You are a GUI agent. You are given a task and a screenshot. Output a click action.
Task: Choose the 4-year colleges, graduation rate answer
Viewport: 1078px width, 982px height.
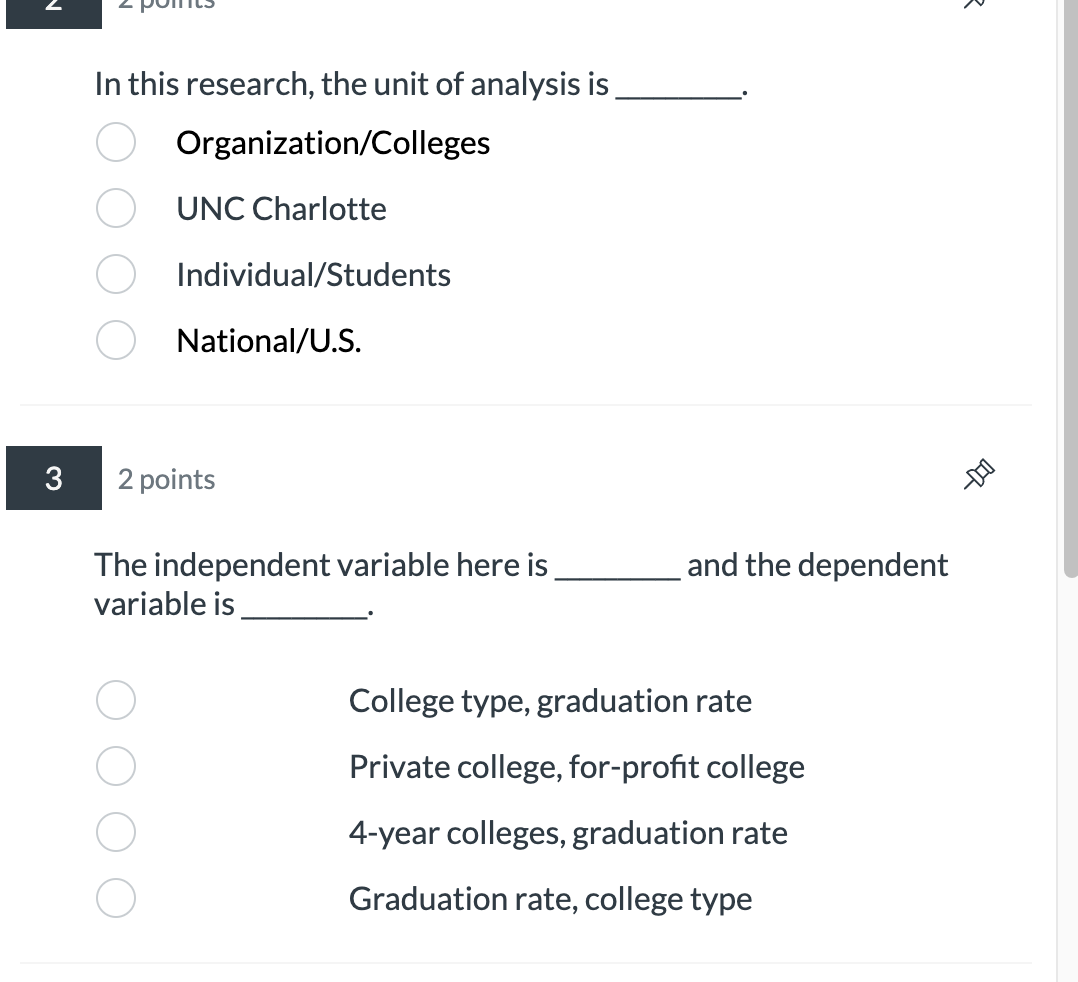(115, 831)
